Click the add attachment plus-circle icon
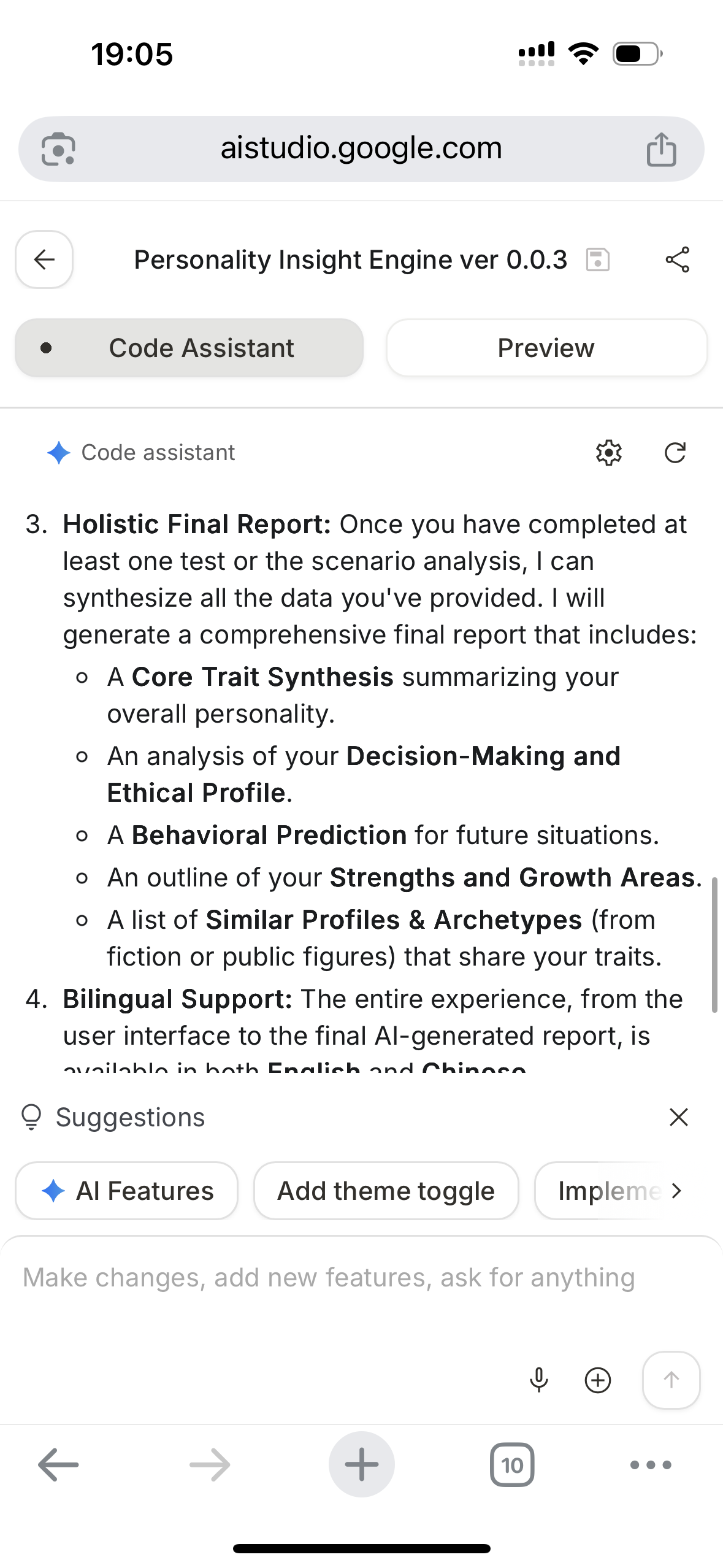 click(x=597, y=1380)
